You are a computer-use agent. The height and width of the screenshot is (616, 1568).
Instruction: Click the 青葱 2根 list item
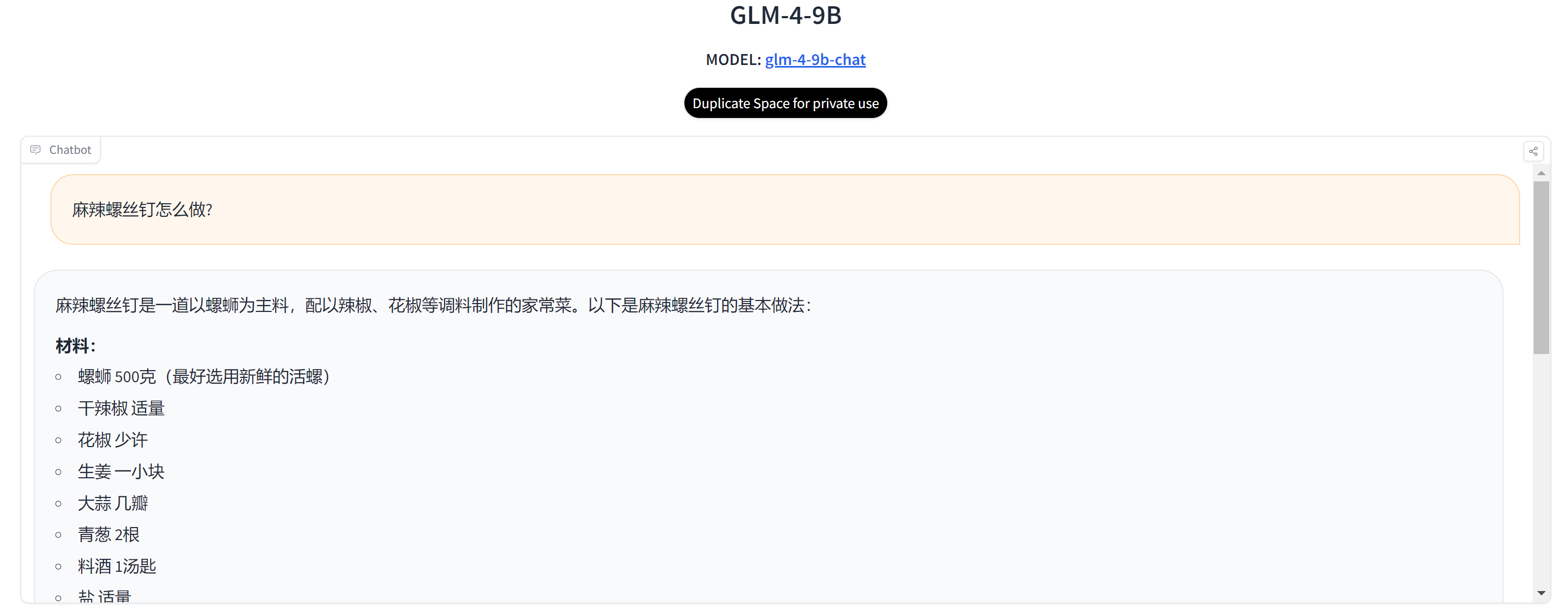pos(108,534)
